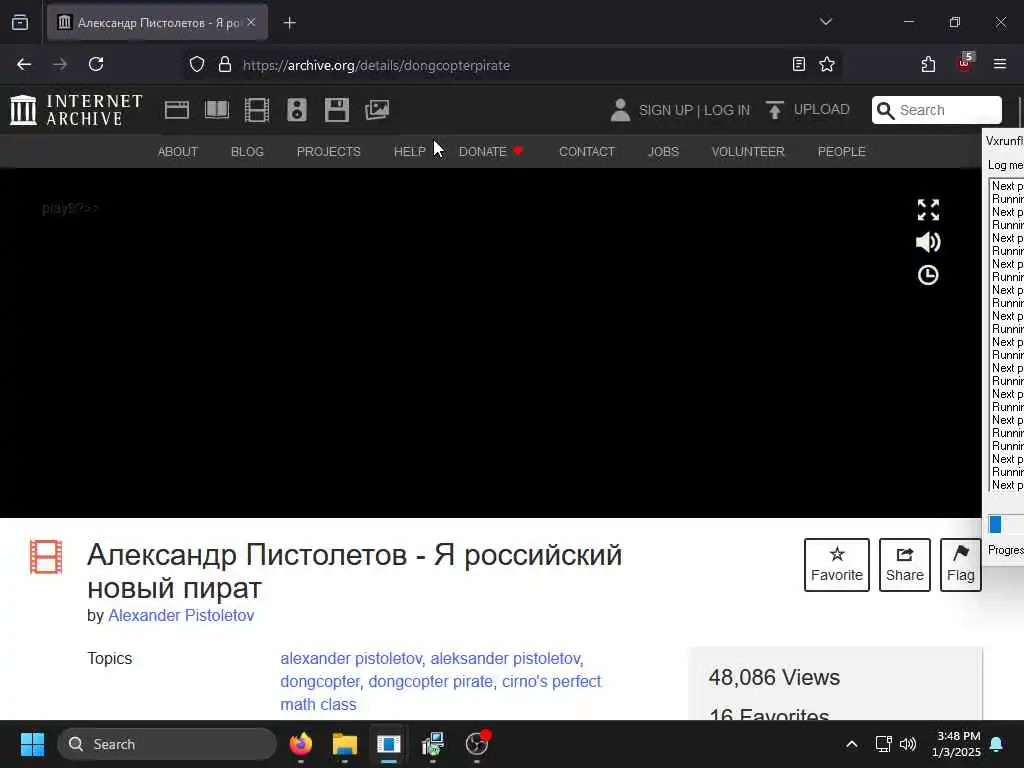
Task: Open Firefox from the taskbar
Action: pyautogui.click(x=300, y=744)
